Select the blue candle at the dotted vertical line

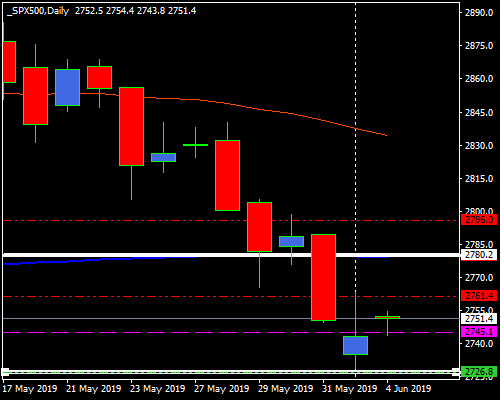pos(355,345)
